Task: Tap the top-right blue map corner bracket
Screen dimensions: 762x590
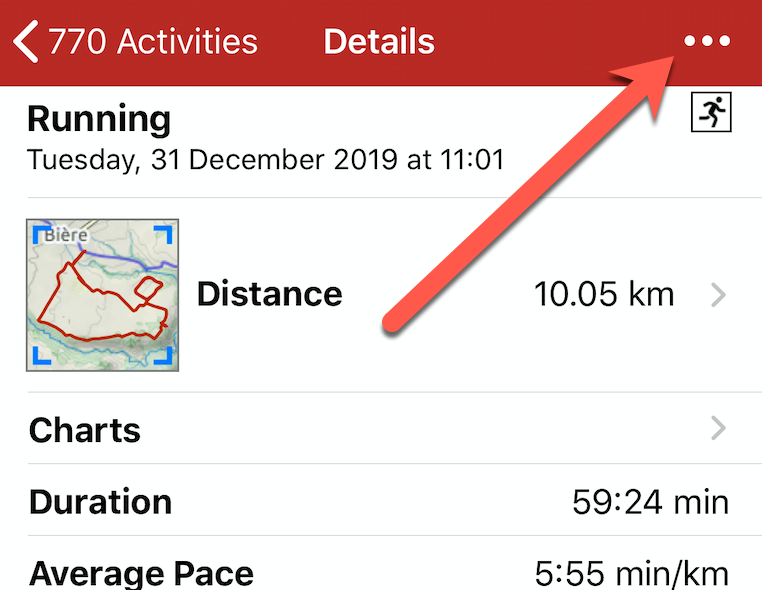Action: click(163, 234)
